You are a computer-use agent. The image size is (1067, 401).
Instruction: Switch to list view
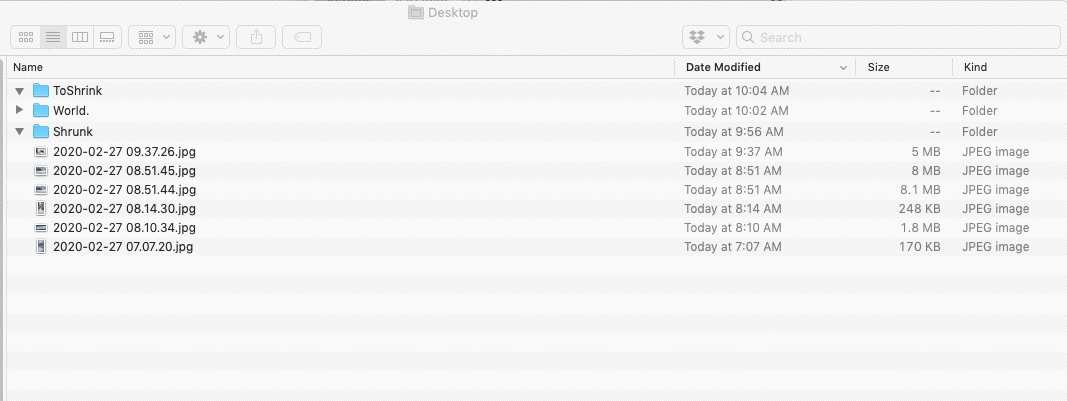(53, 37)
